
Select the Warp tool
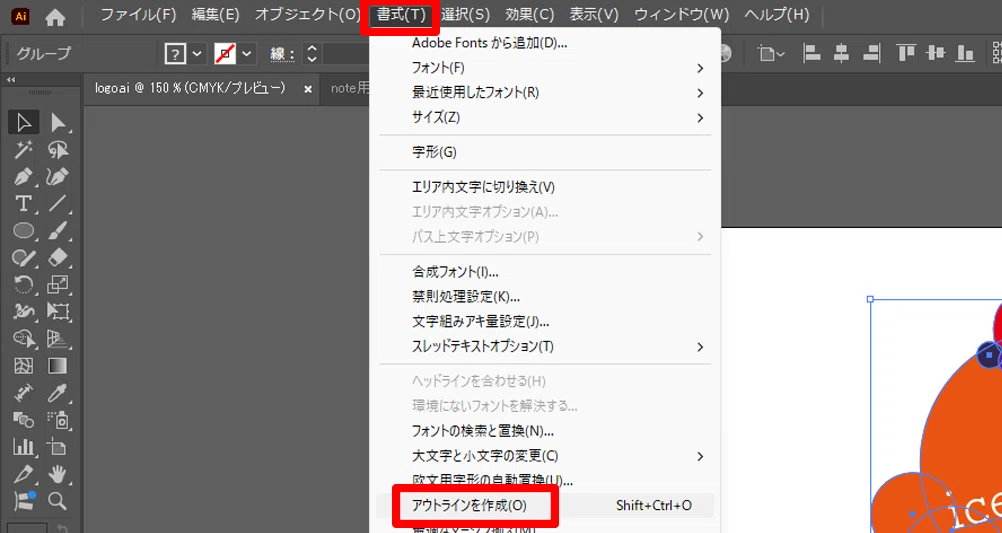24,311
